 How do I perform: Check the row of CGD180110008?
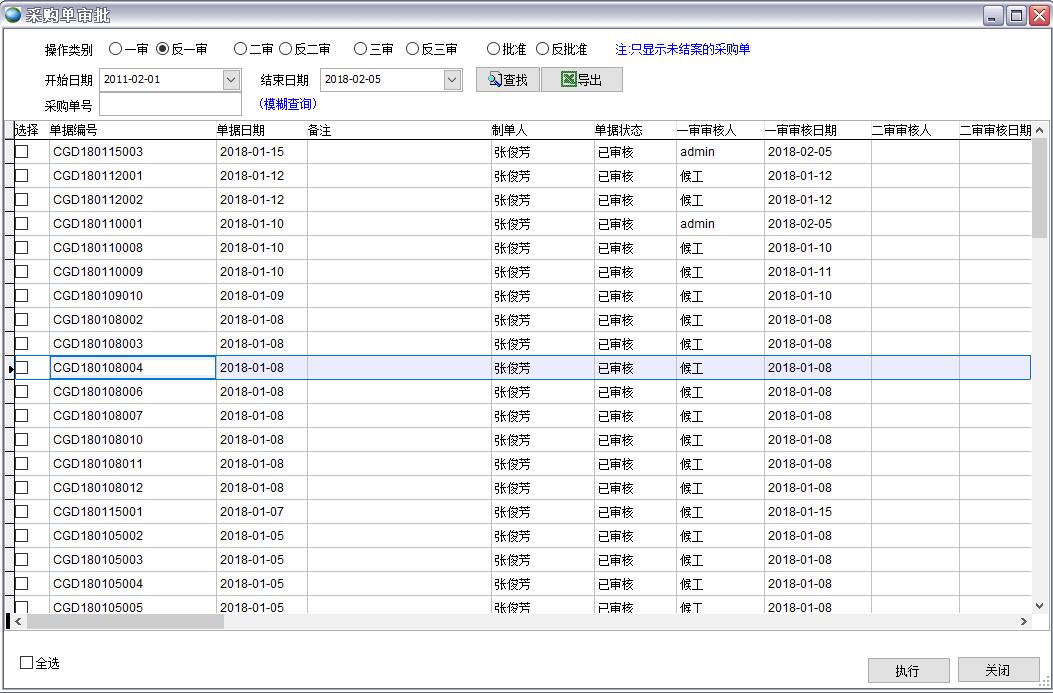(22, 248)
